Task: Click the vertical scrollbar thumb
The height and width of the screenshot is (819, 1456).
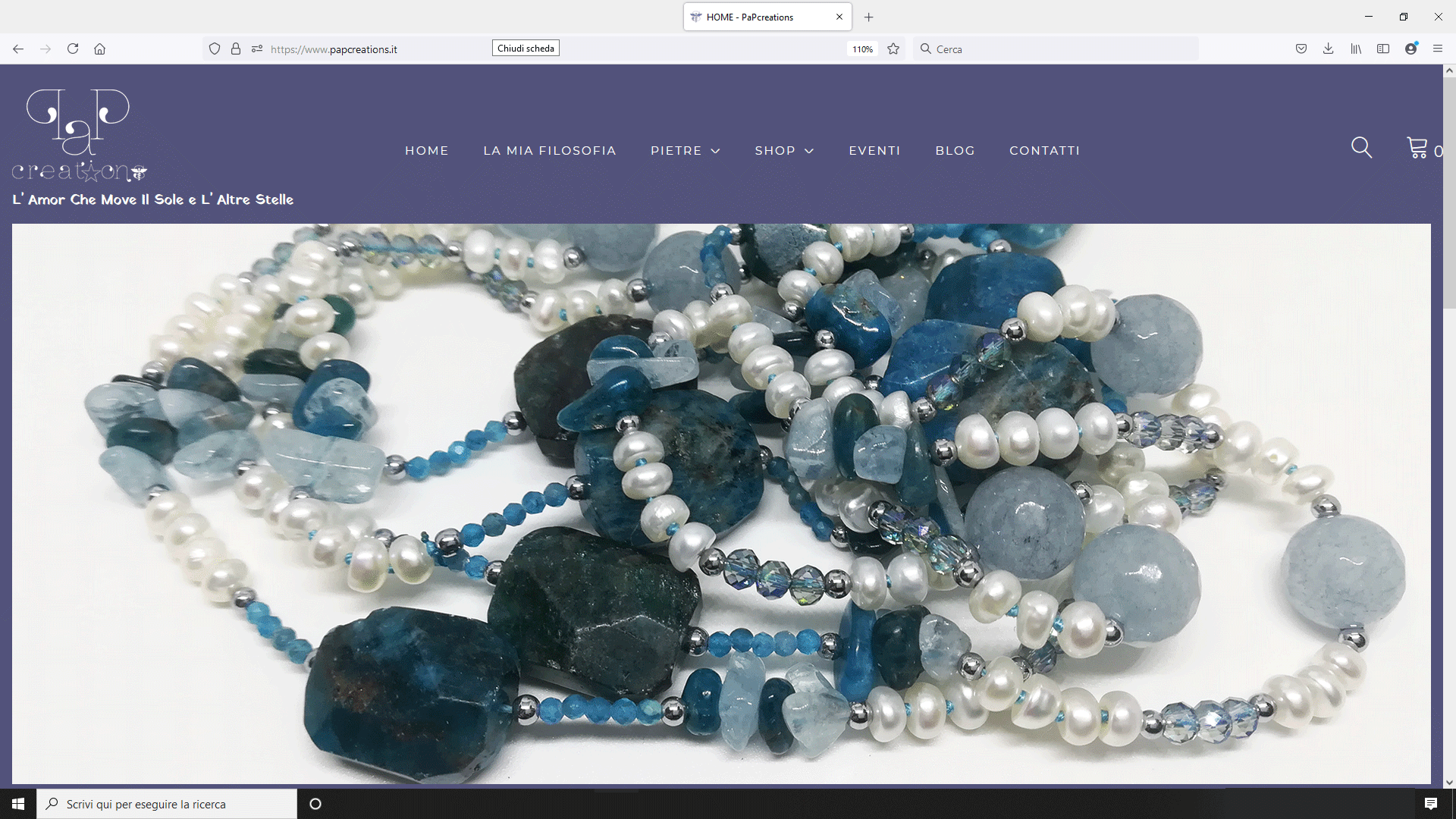Action: tap(1449, 192)
